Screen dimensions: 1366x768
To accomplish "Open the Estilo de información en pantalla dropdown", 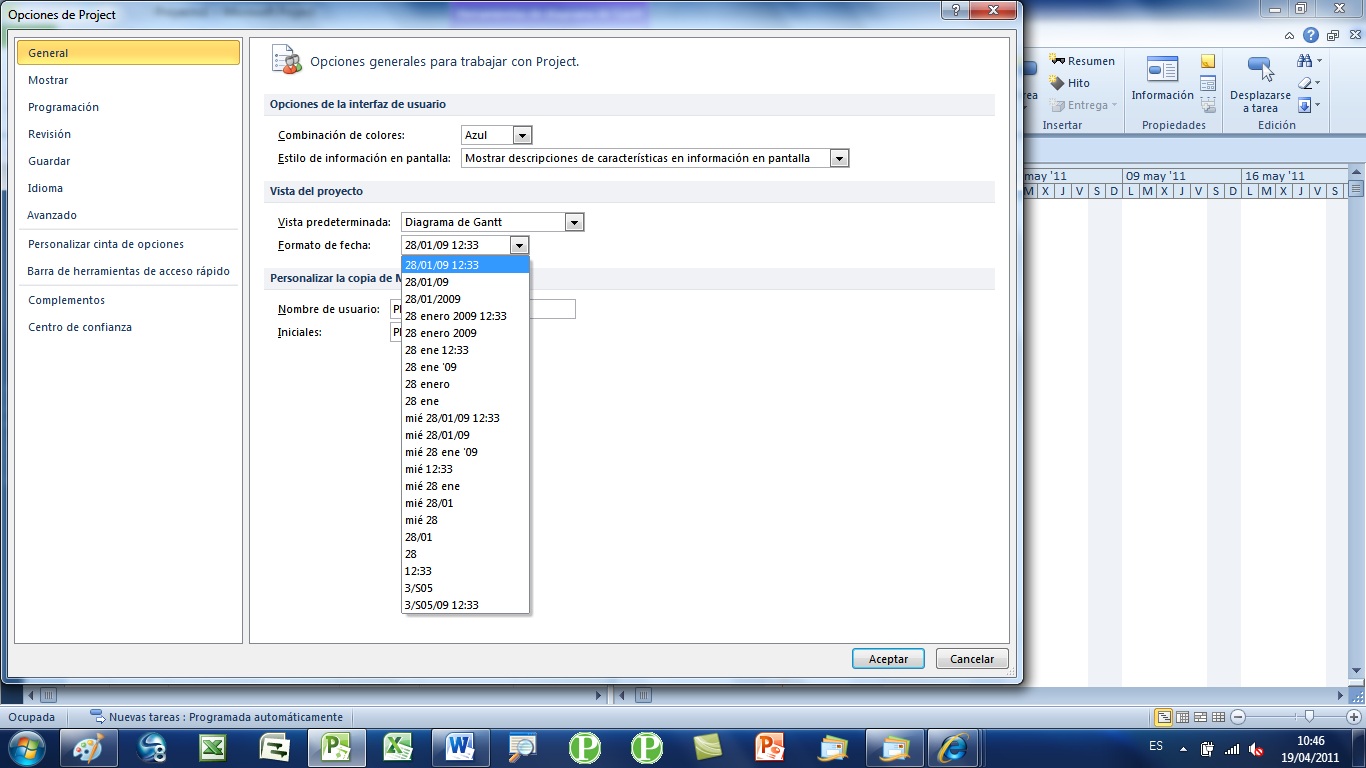I will click(x=839, y=158).
